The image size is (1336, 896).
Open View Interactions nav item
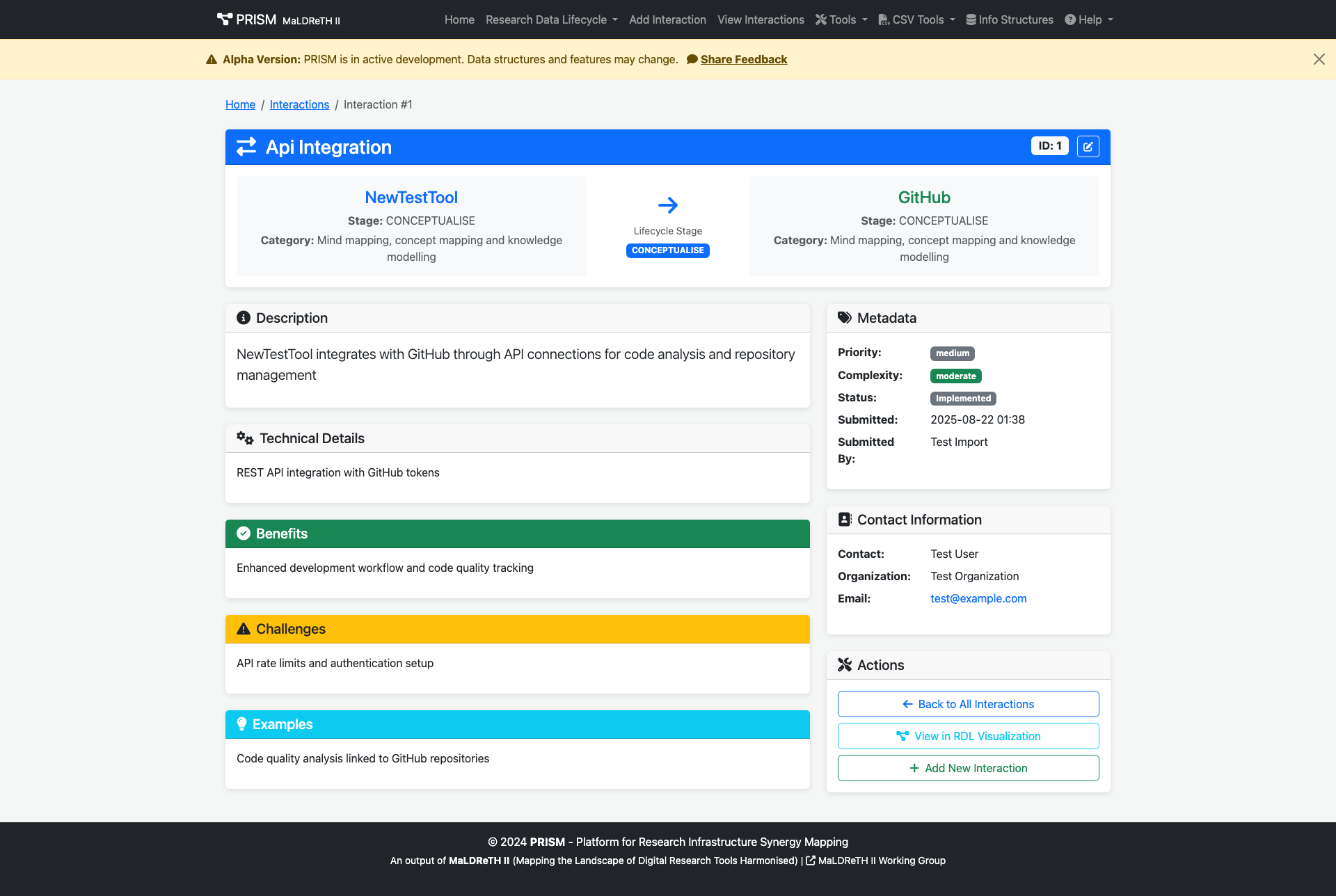point(761,19)
